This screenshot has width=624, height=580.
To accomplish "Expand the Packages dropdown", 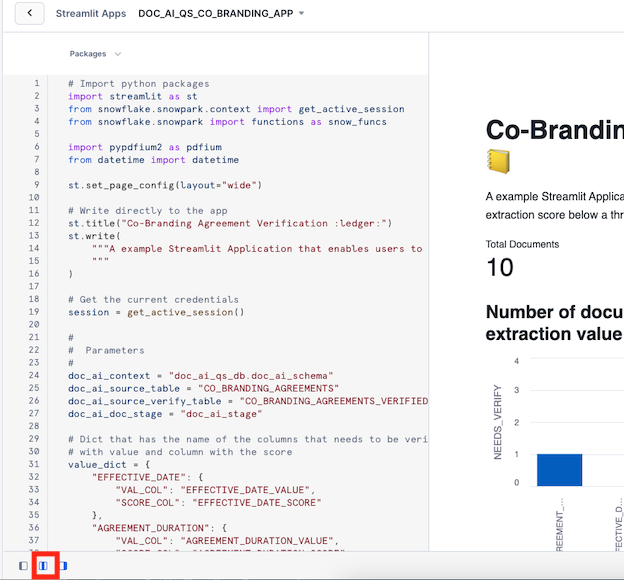I will [95, 54].
